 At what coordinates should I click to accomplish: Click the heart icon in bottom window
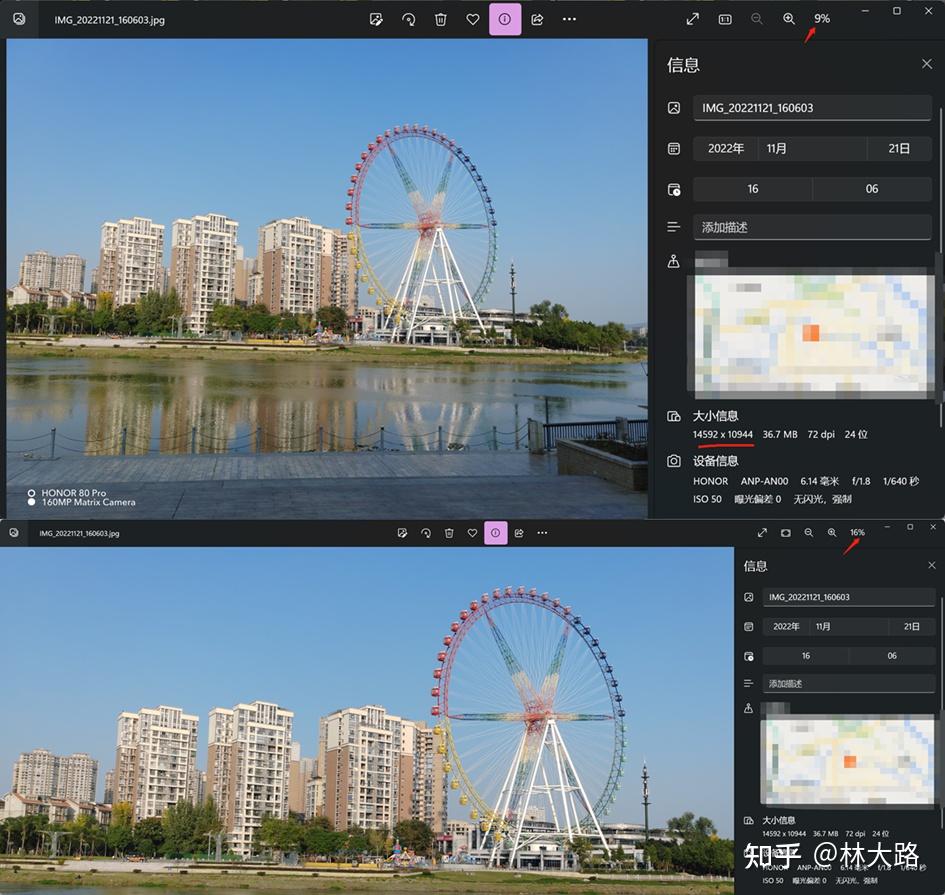pos(472,533)
